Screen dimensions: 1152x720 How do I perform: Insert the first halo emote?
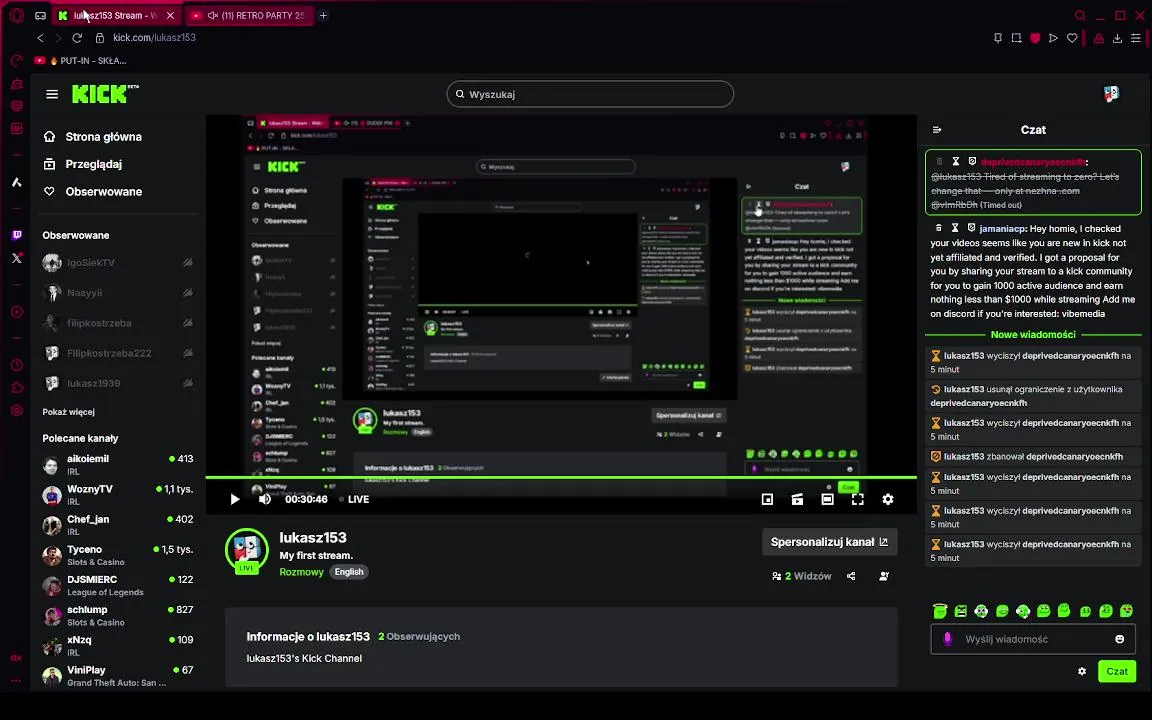click(940, 611)
